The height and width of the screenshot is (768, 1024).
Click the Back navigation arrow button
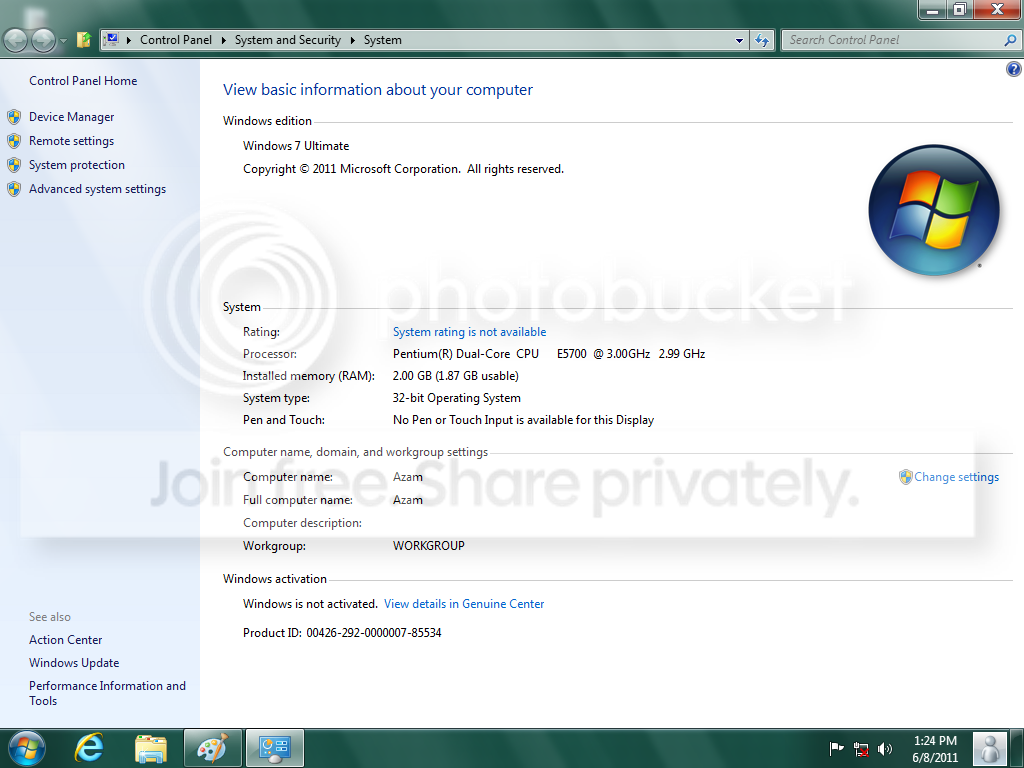point(16,40)
